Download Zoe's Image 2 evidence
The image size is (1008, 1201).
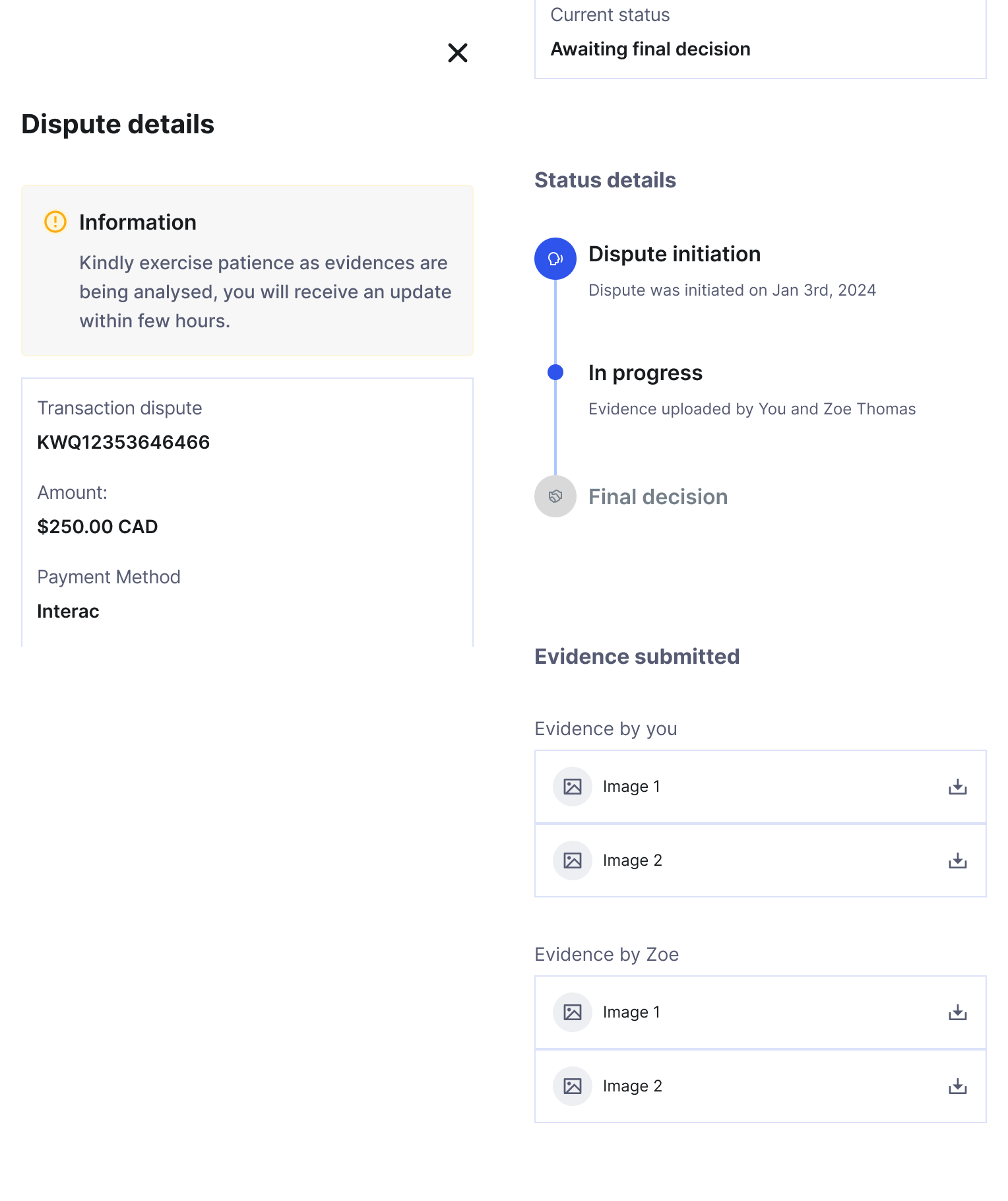957,1086
